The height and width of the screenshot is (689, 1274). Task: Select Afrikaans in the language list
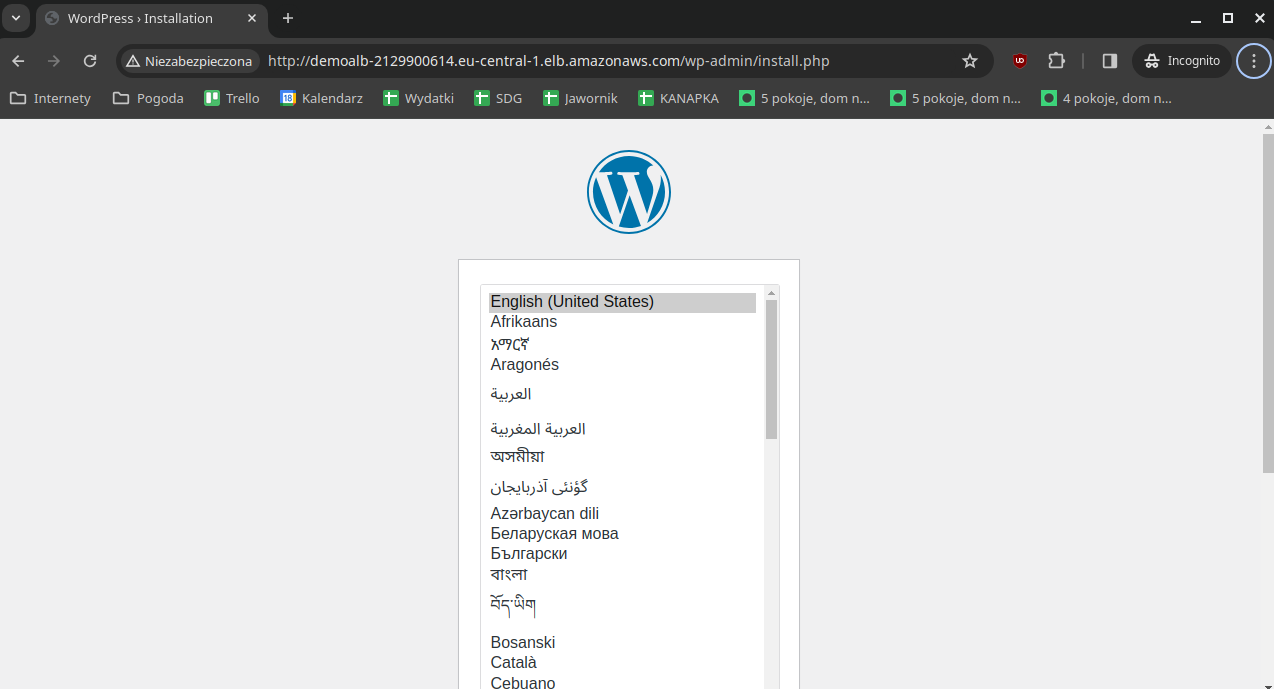click(x=622, y=322)
